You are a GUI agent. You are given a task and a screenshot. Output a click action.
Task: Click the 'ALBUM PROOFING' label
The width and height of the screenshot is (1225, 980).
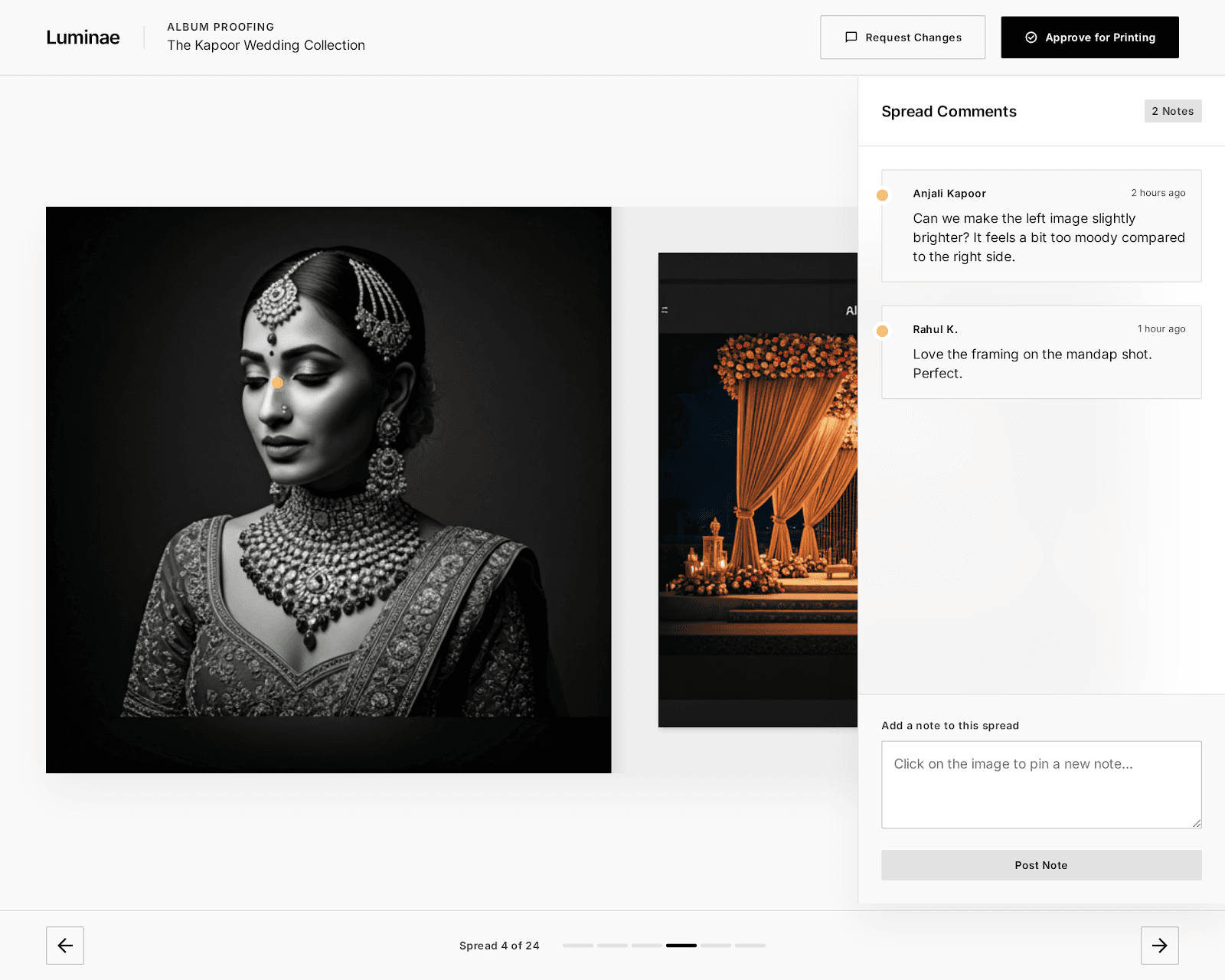(x=220, y=27)
